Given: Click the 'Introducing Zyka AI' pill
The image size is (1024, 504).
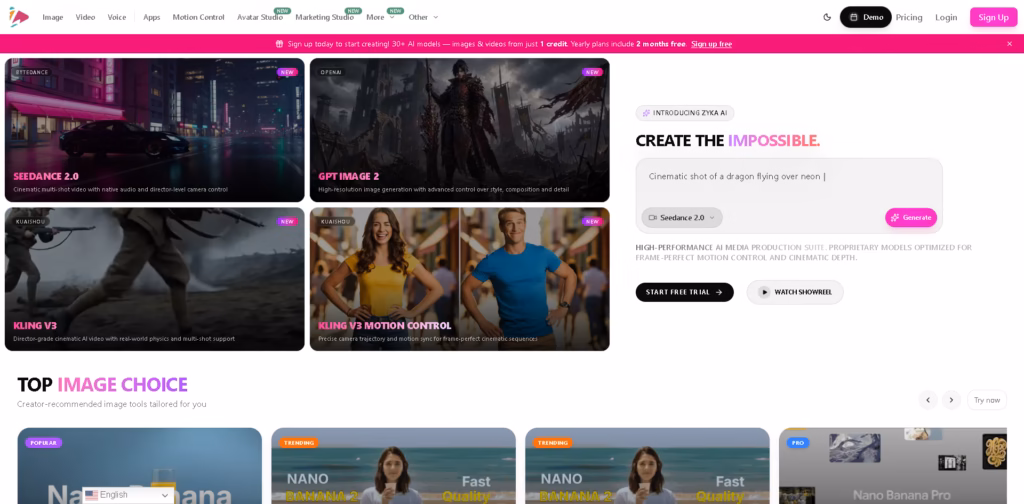Looking at the screenshot, I should [x=685, y=113].
